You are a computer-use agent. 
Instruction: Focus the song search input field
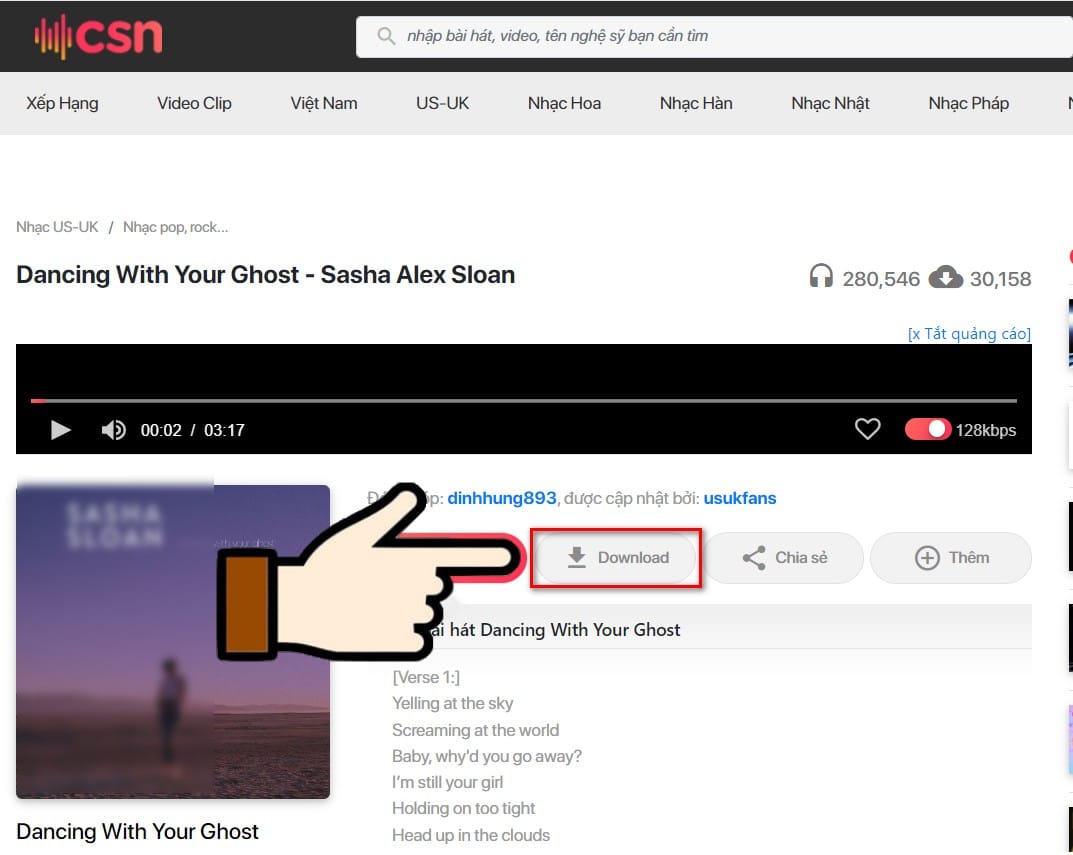pyautogui.click(x=714, y=36)
